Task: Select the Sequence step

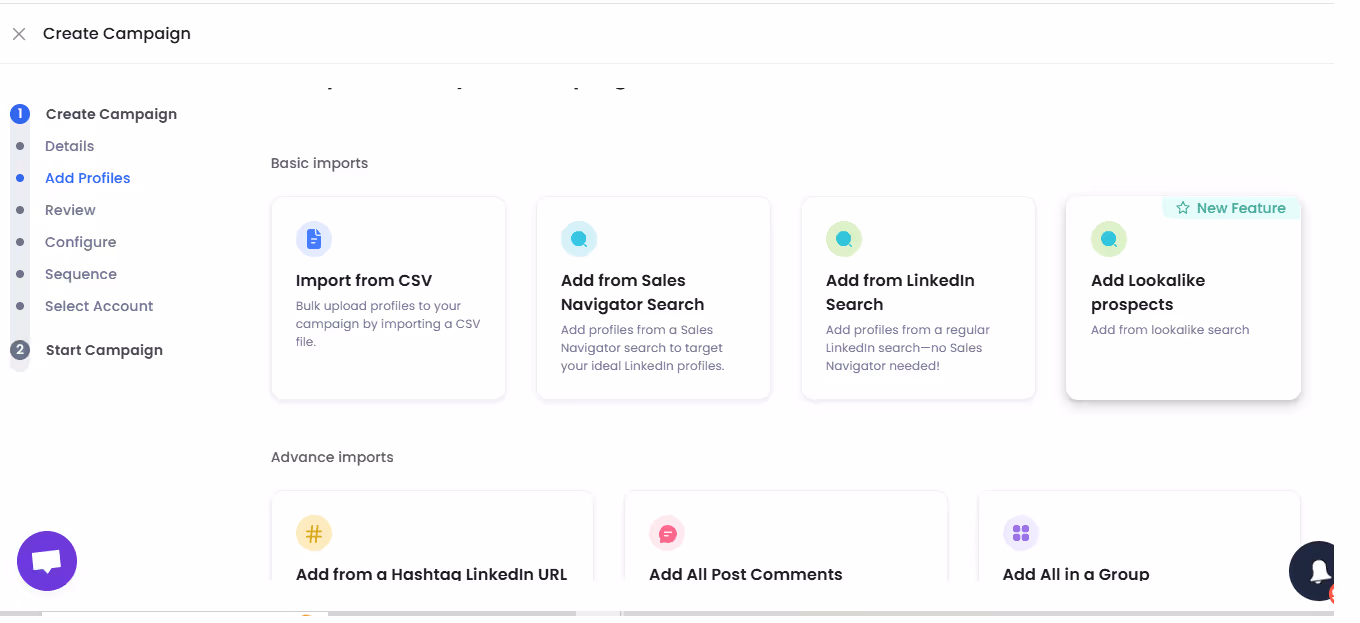Action: 81,273
